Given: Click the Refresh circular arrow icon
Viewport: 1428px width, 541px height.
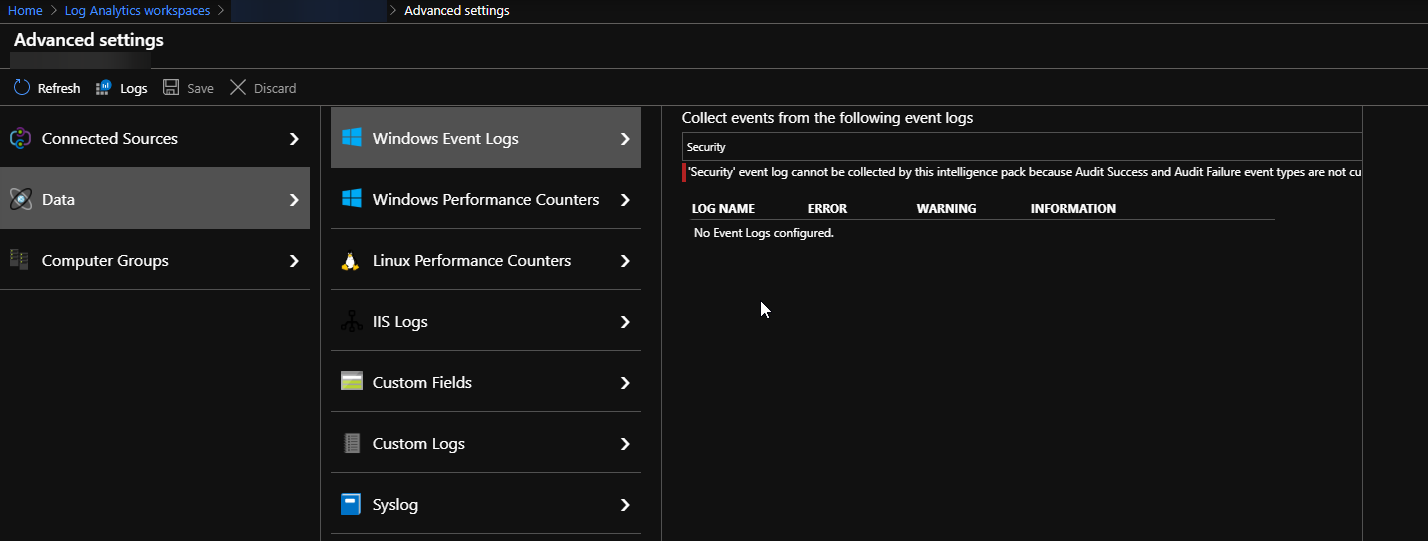Looking at the screenshot, I should pyautogui.click(x=22, y=88).
